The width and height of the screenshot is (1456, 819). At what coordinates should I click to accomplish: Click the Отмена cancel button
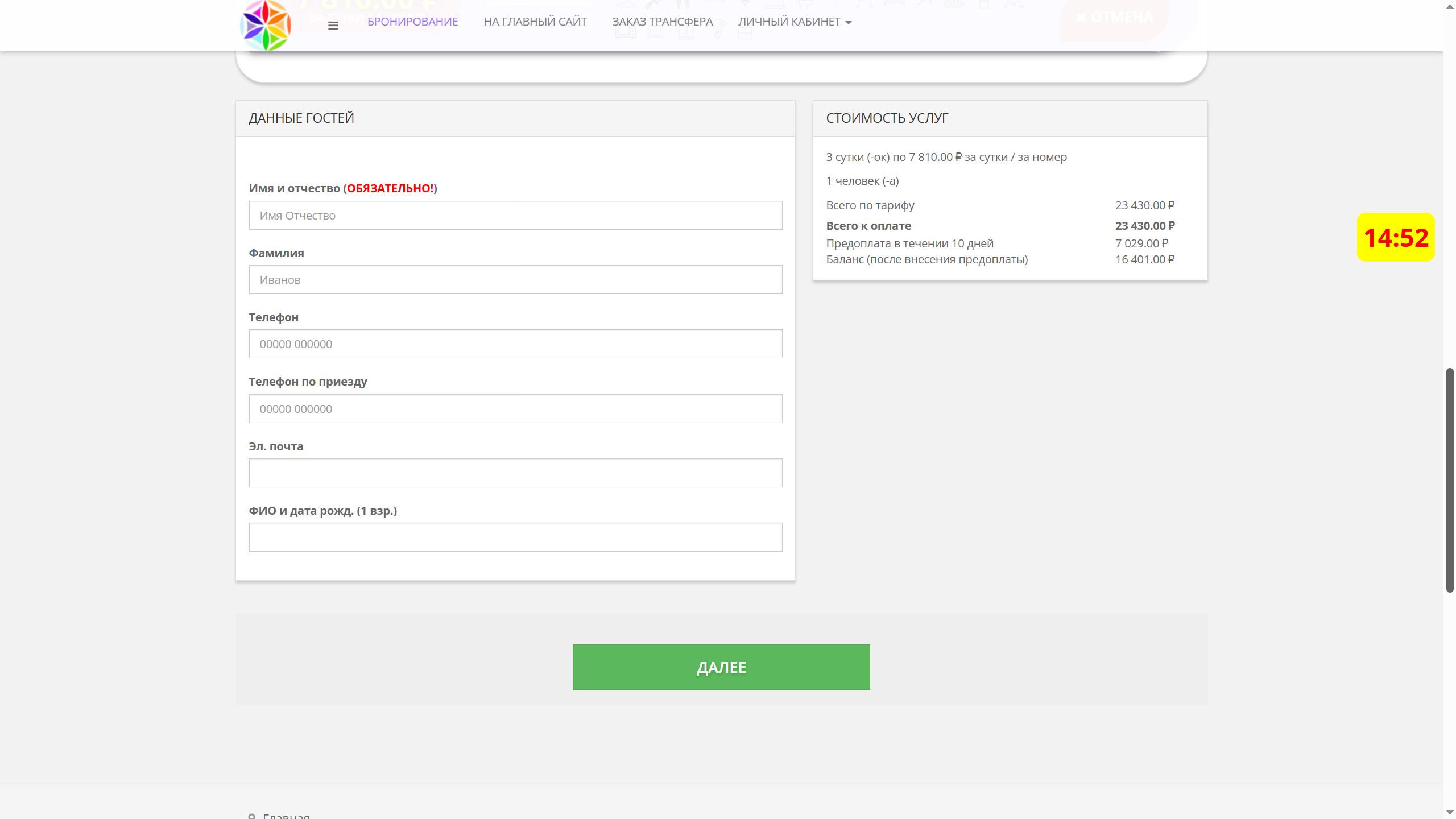coord(1114,17)
